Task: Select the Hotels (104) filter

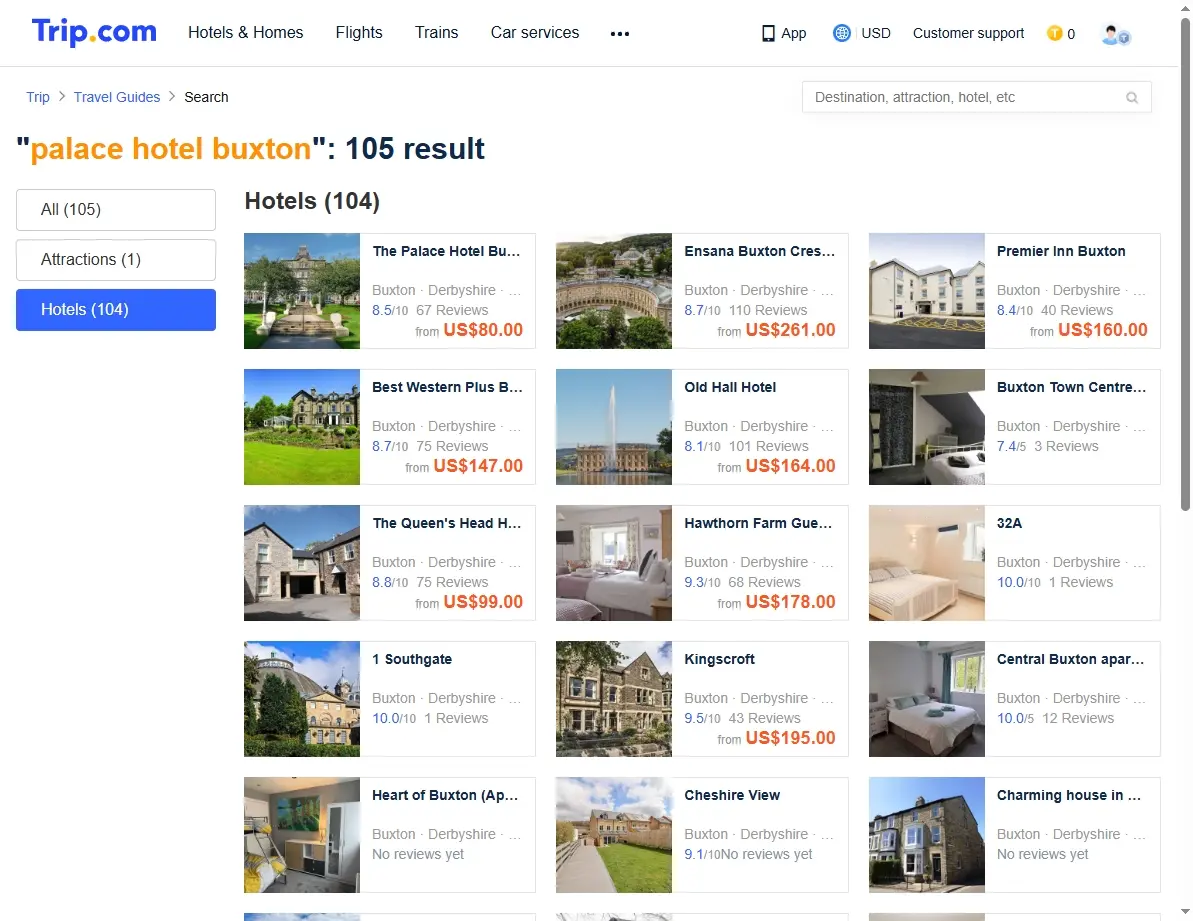Action: (116, 310)
